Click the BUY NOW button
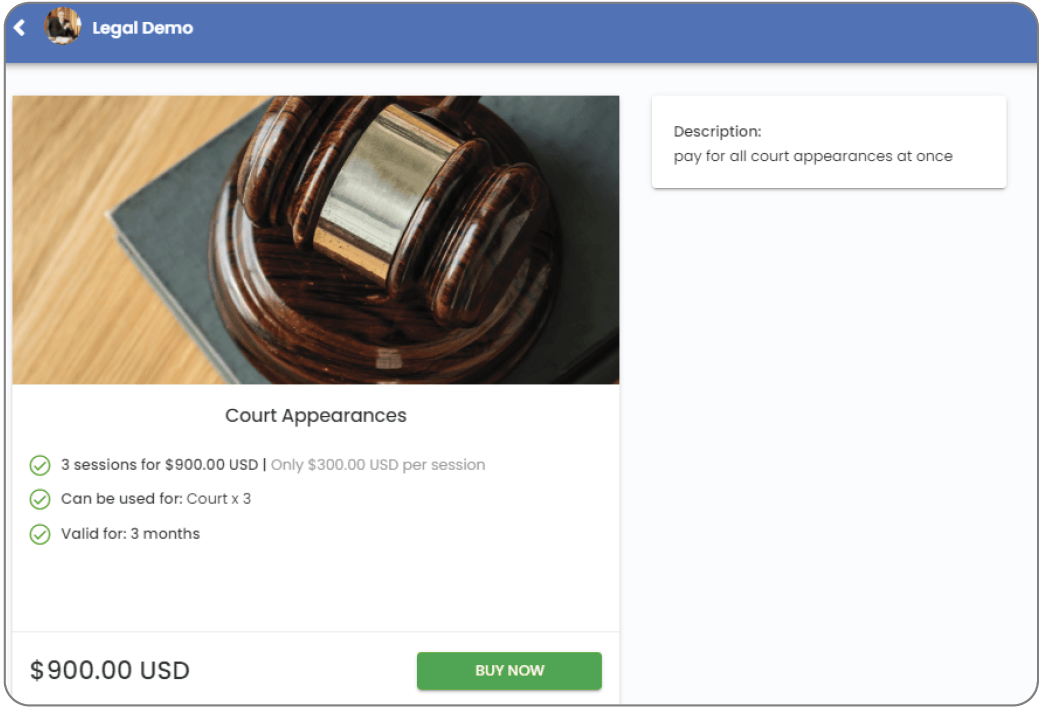This screenshot has width=1042, height=708. (509, 670)
